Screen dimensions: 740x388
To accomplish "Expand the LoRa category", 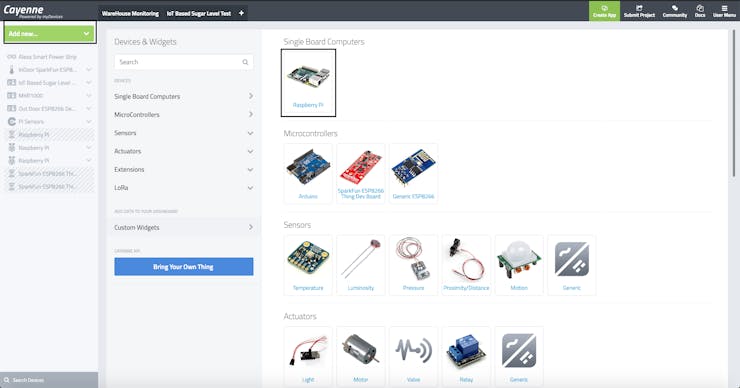I will tap(184, 188).
